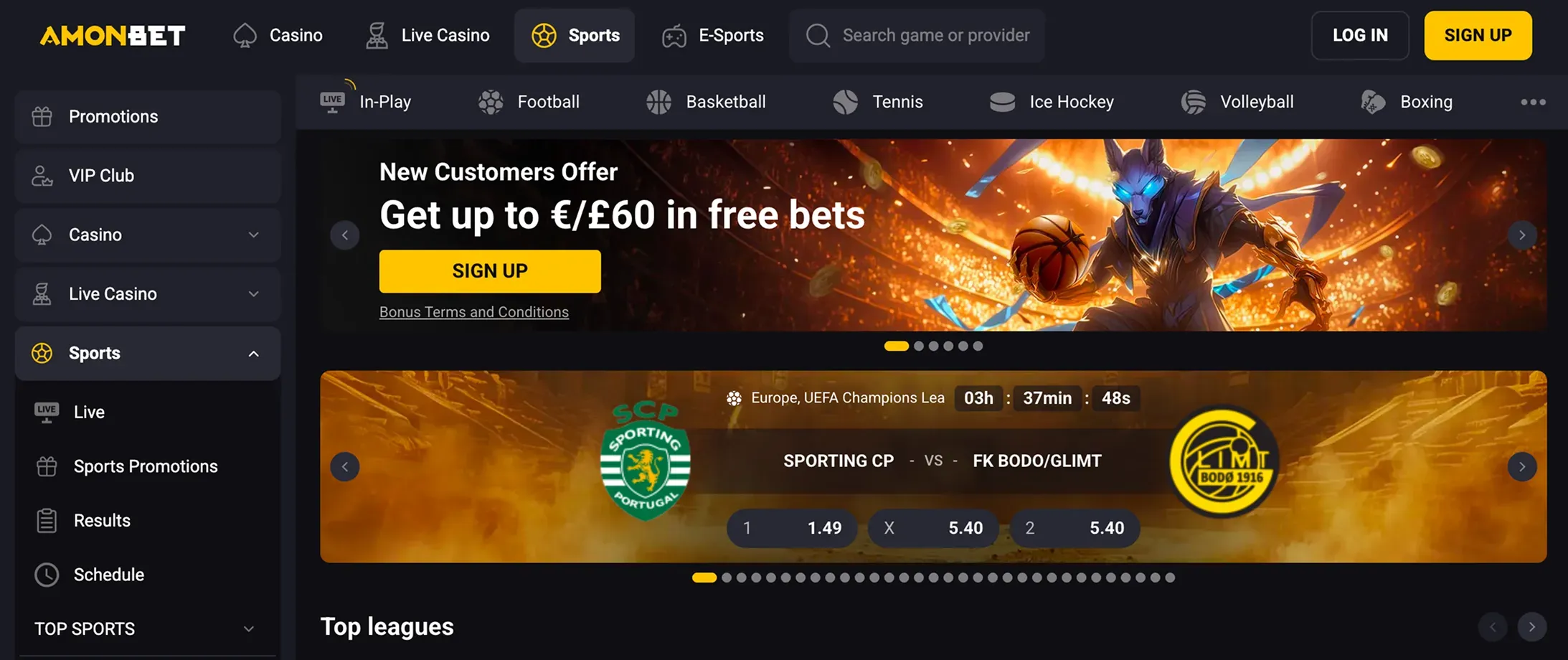The width and height of the screenshot is (1568, 660).
Task: Open Results clipboard icon in sidebar
Action: pos(47,520)
